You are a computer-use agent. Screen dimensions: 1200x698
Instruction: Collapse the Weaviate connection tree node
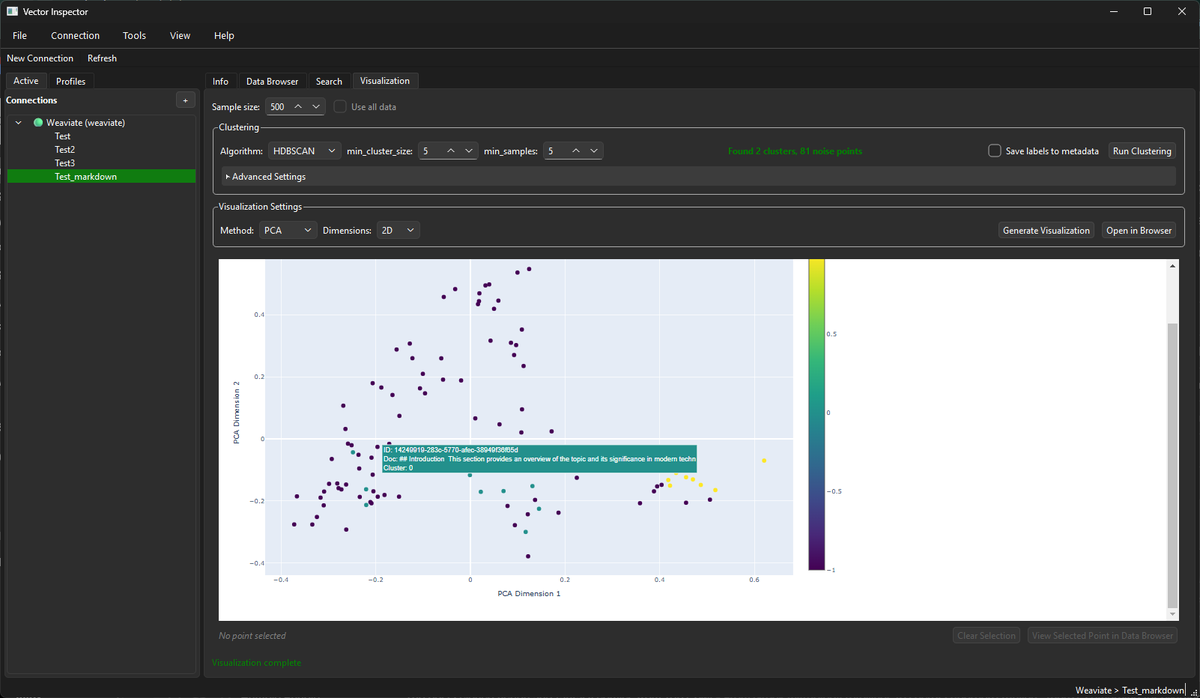(18, 122)
